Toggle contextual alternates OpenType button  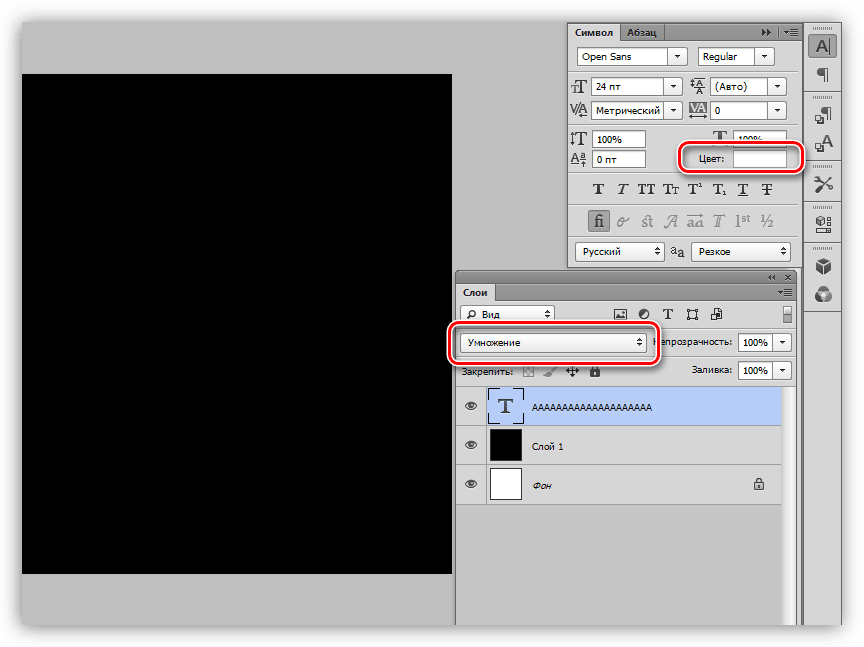coord(623,221)
